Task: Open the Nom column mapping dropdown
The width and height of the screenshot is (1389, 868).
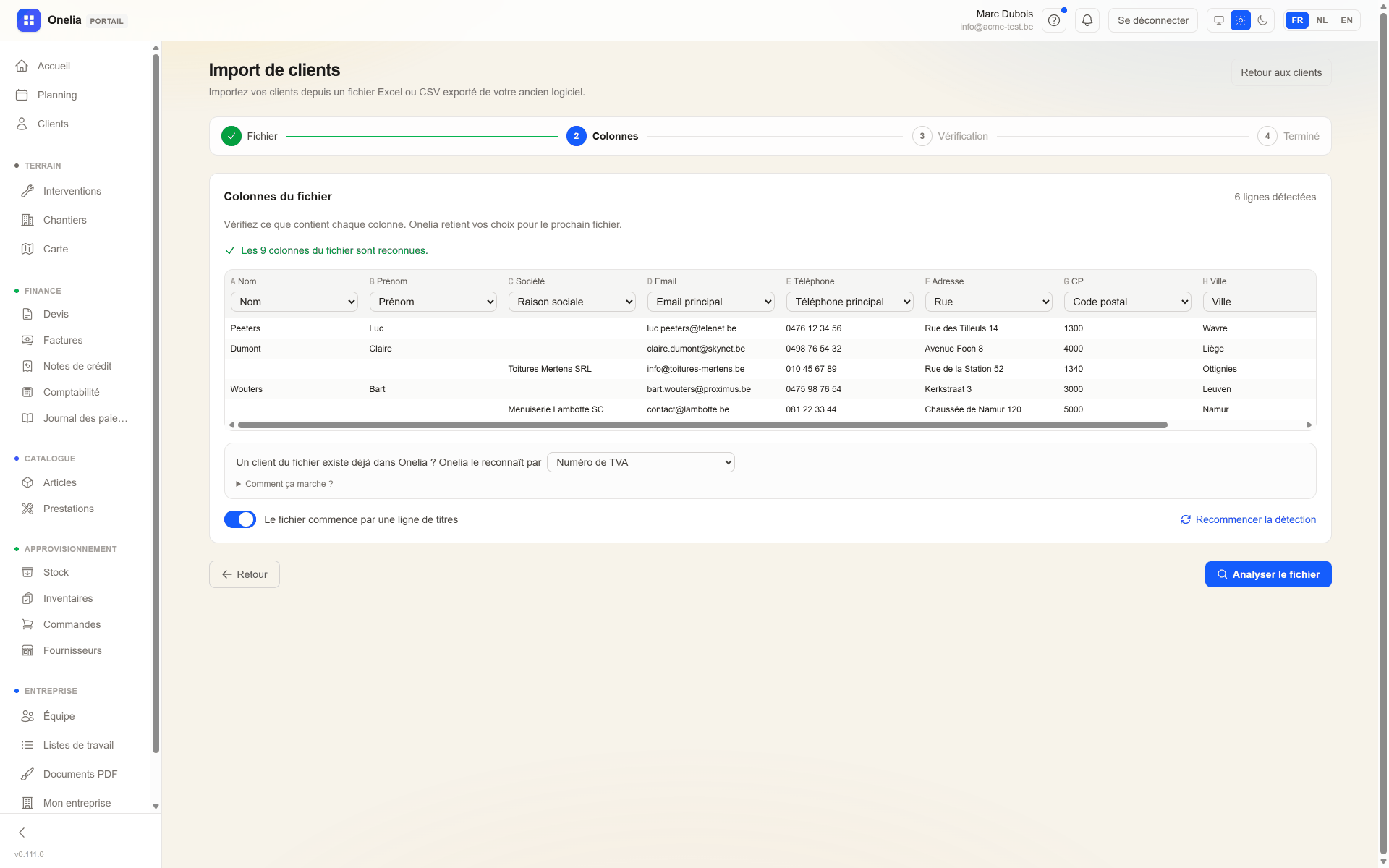Action: pyautogui.click(x=294, y=302)
